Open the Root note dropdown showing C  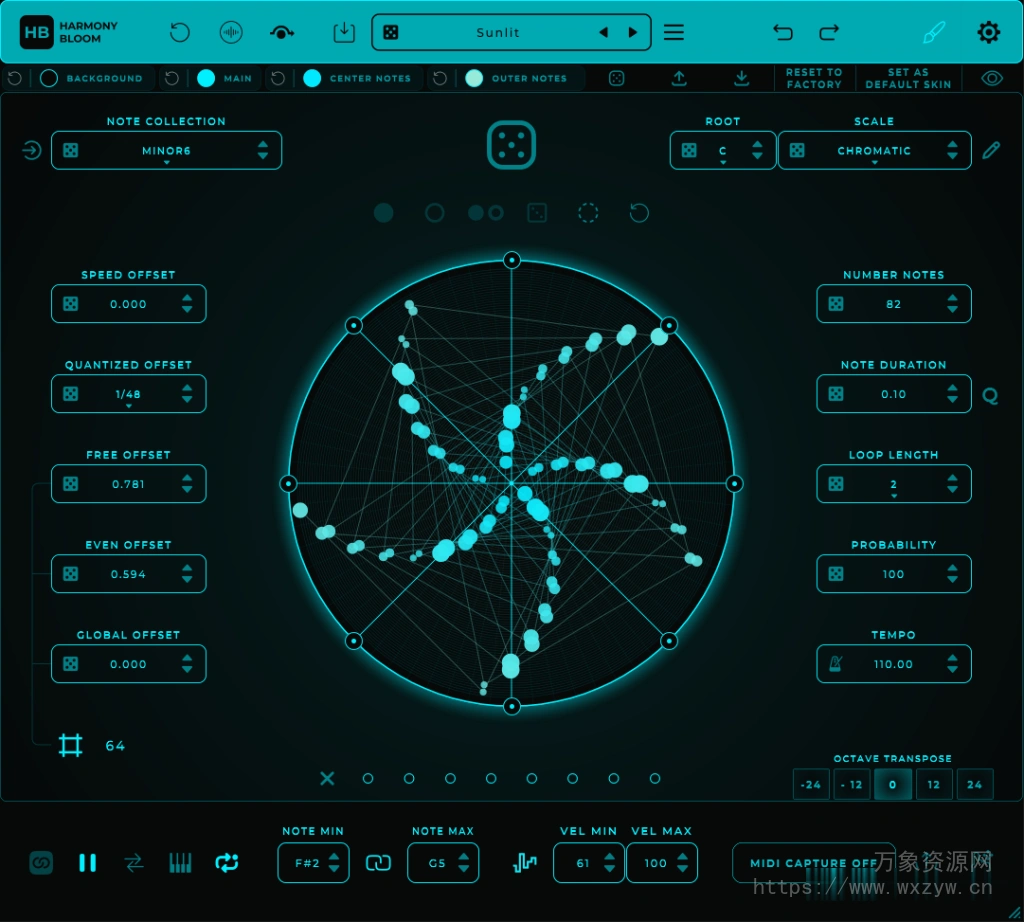click(722, 150)
